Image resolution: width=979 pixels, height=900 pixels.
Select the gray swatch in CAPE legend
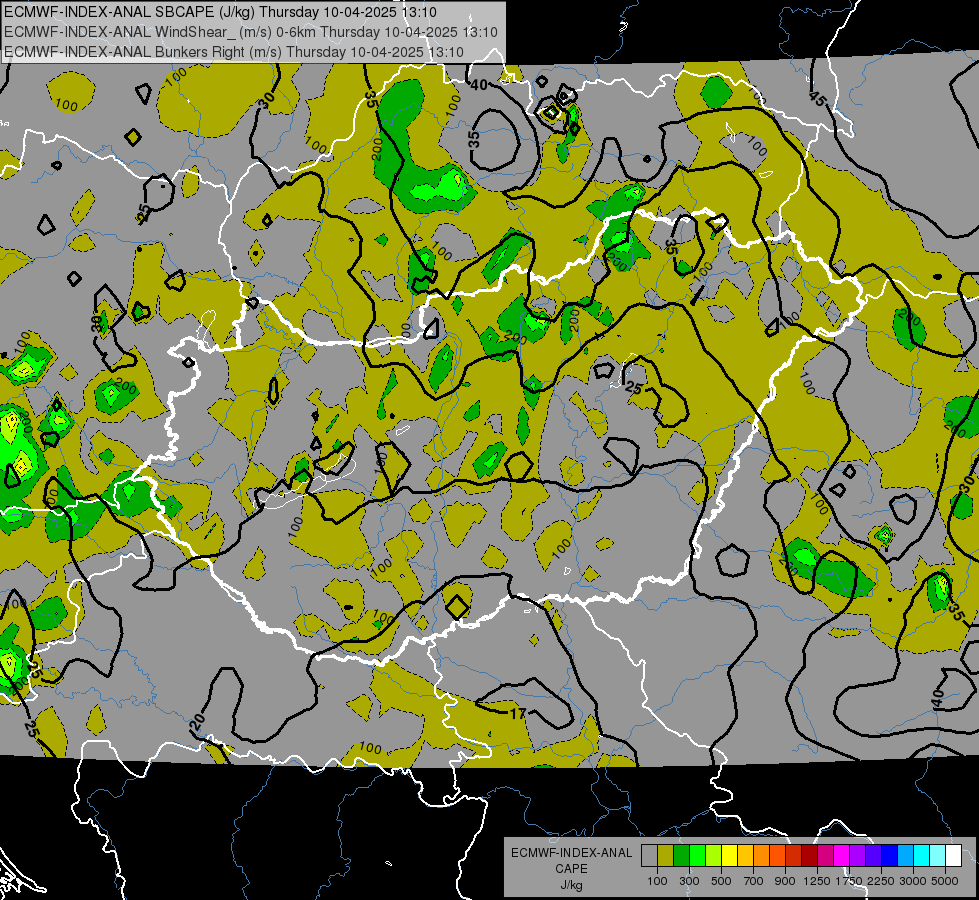point(649,855)
